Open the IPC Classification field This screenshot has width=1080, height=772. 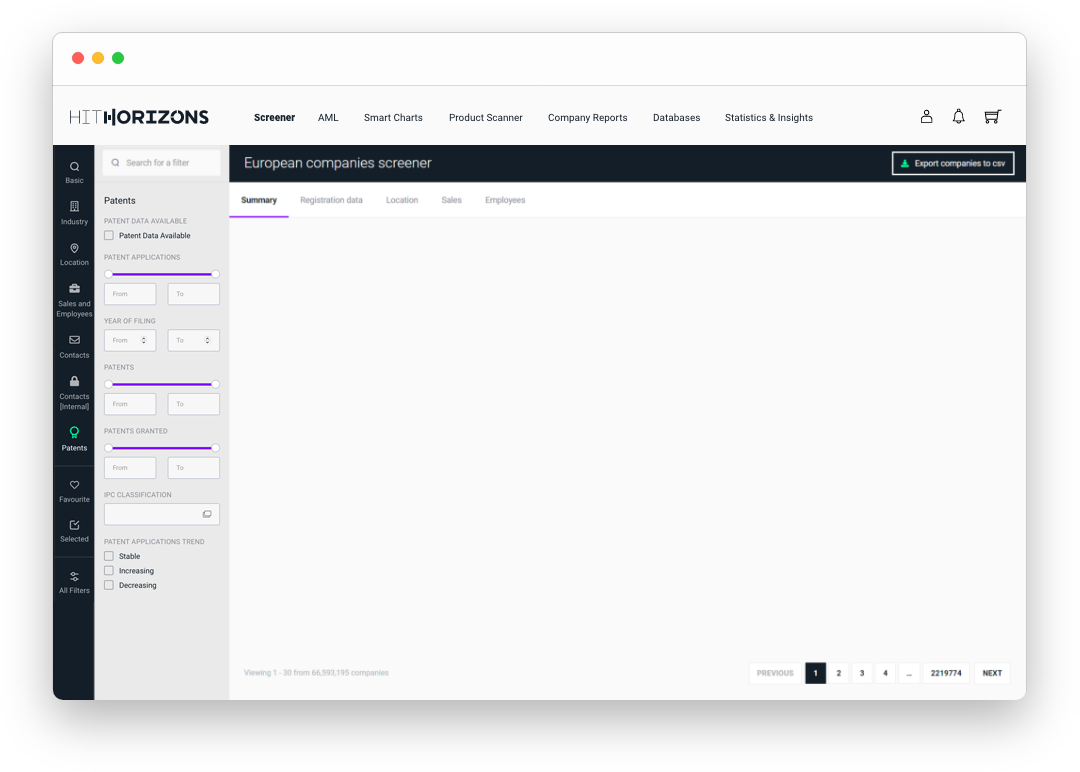pos(162,514)
